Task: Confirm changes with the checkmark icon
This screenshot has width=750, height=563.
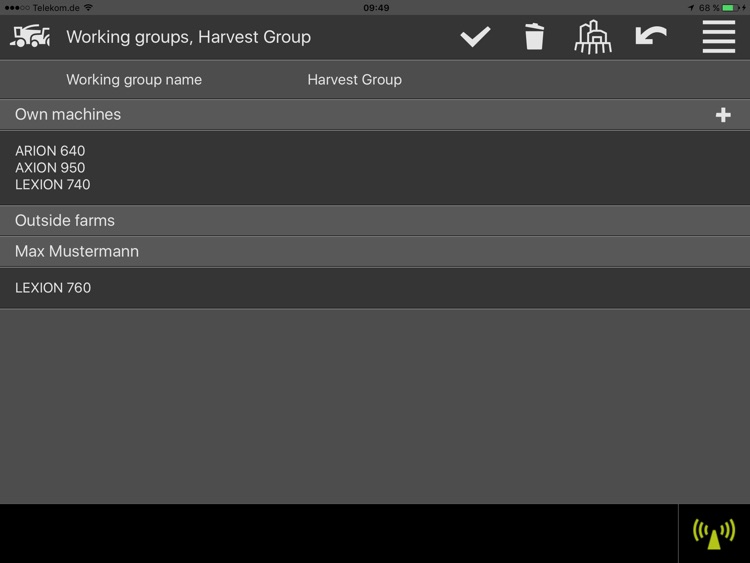Action: 475,37
